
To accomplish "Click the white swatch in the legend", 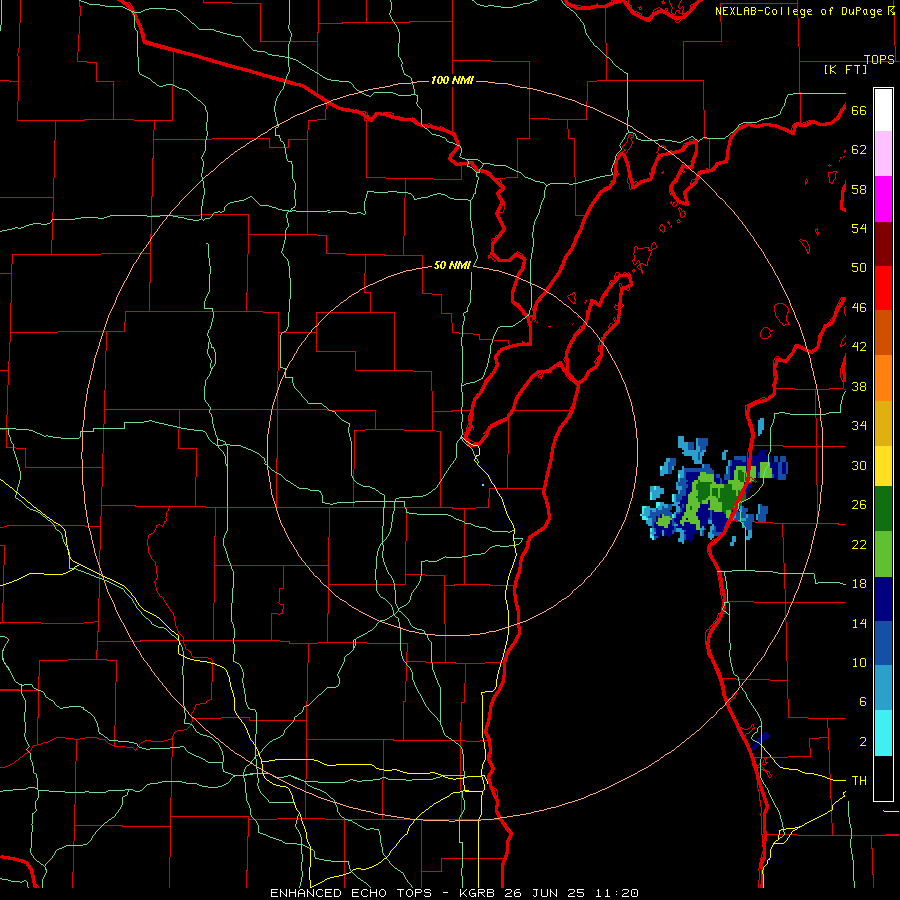I will (x=883, y=110).
